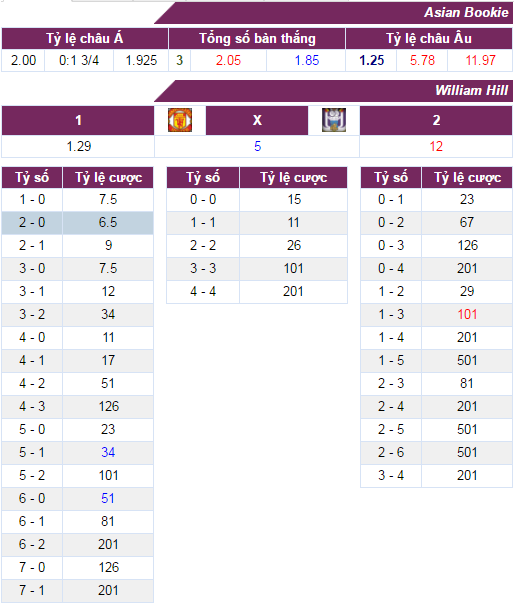514x603 pixels.
Task: Click the highlighted 2 - 0 score row
Action: click(78, 223)
